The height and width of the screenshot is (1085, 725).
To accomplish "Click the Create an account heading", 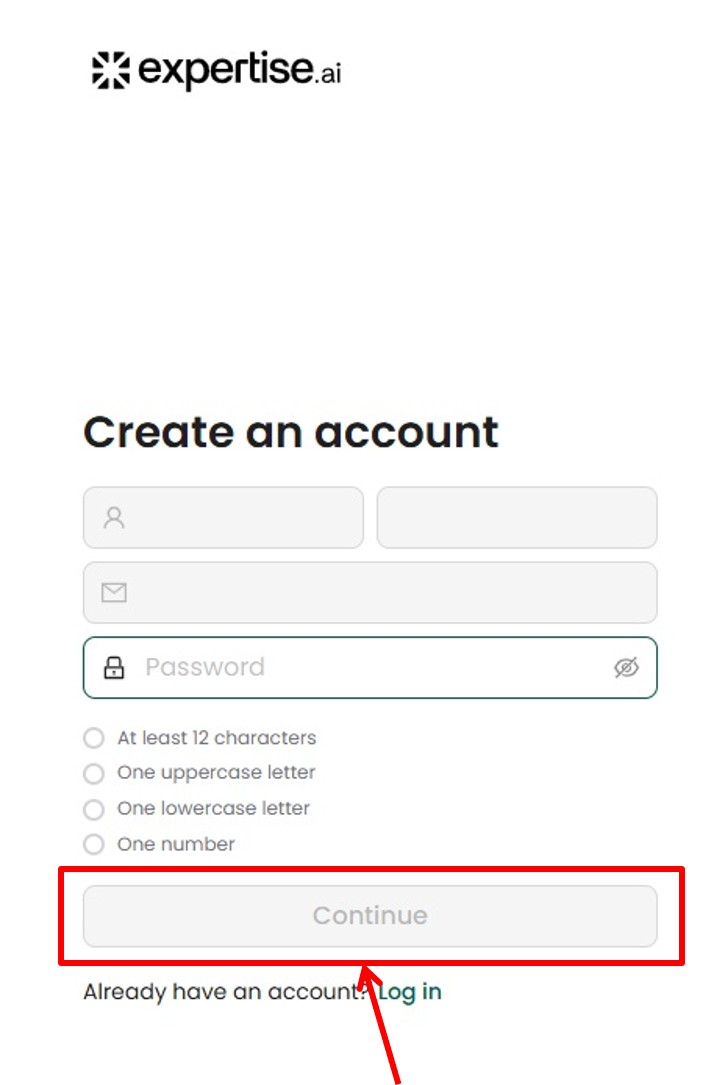I will click(291, 432).
